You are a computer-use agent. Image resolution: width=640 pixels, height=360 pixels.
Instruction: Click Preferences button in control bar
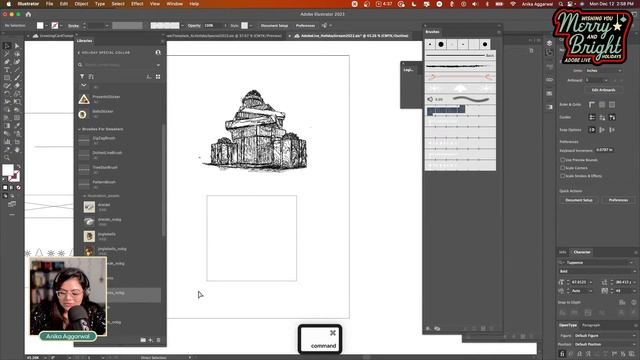[x=305, y=25]
